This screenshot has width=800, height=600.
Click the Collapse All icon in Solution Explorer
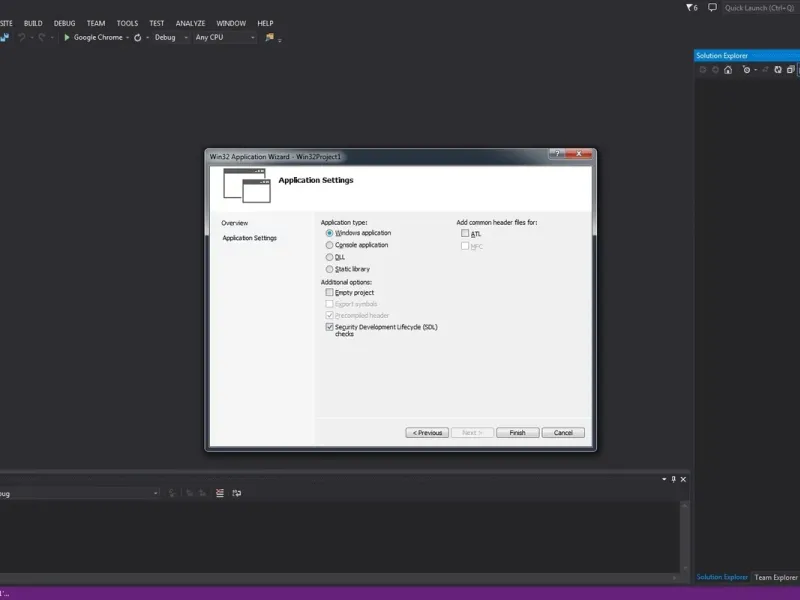click(x=790, y=70)
